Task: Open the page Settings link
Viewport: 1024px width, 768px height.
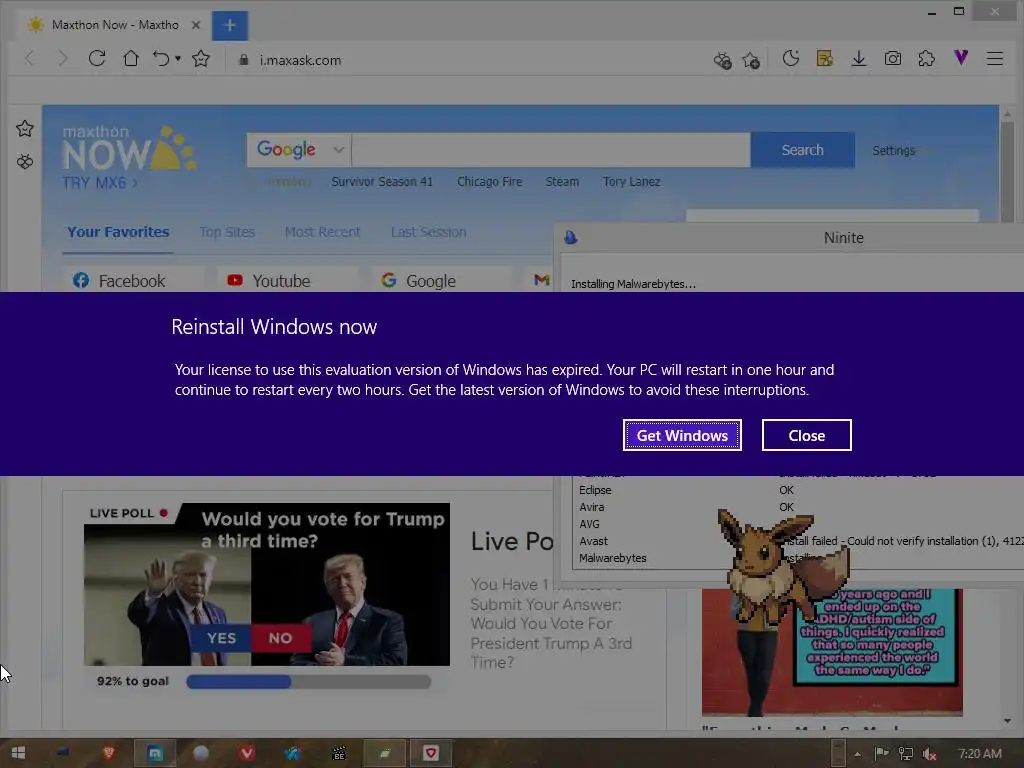Action: (893, 151)
